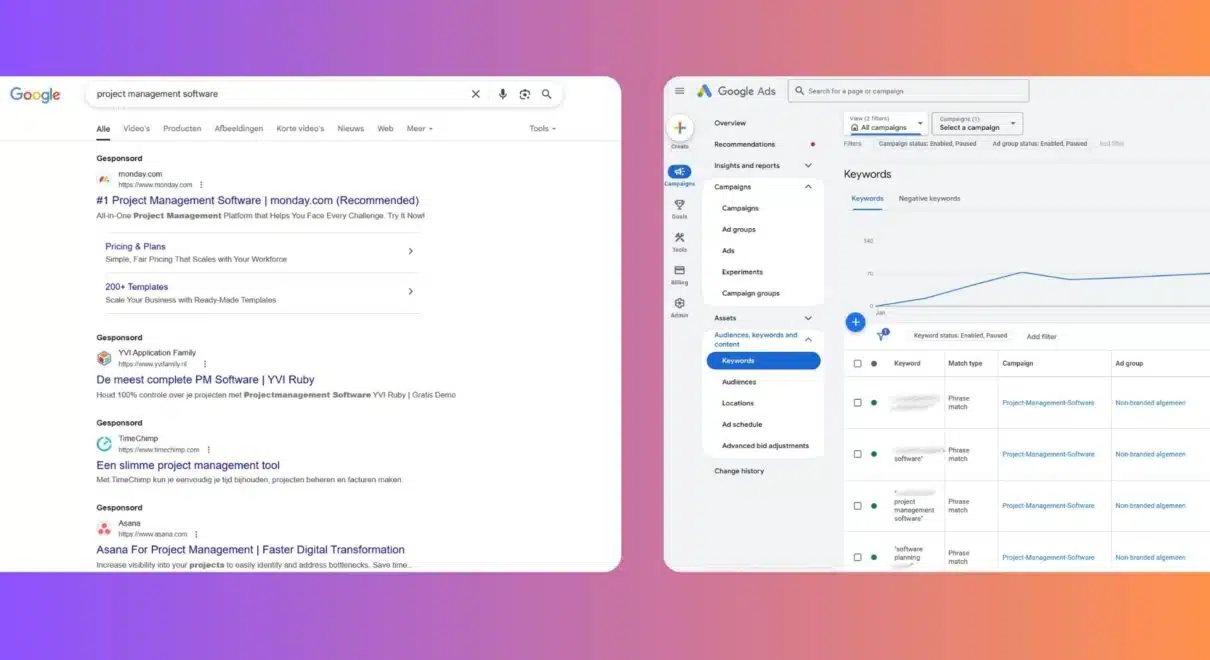Open the Tools wrench icon

tap(679, 238)
